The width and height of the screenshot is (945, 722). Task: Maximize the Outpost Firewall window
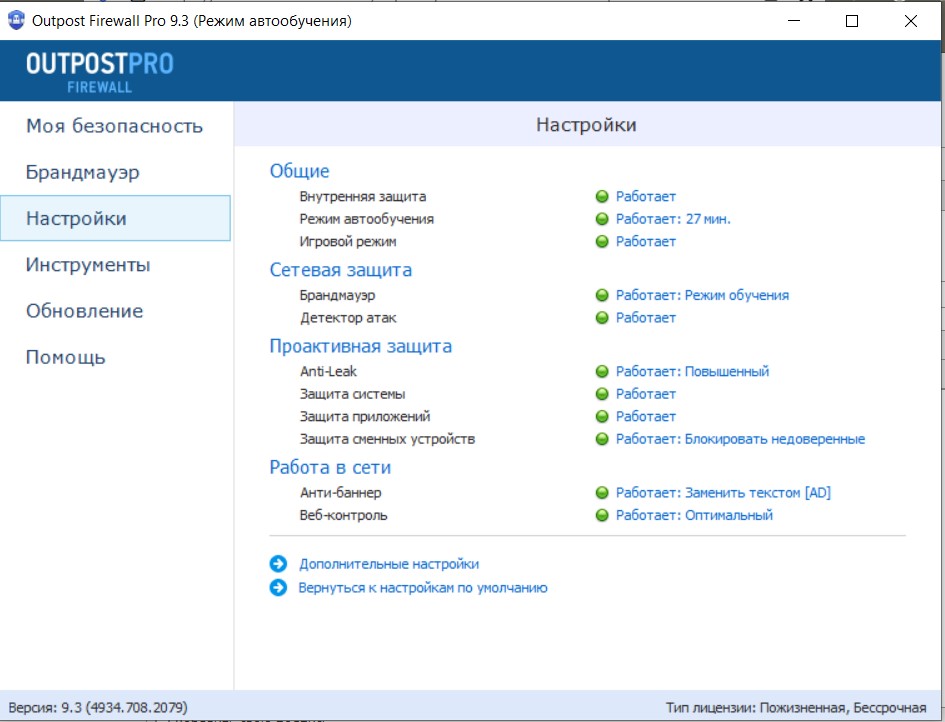(852, 21)
